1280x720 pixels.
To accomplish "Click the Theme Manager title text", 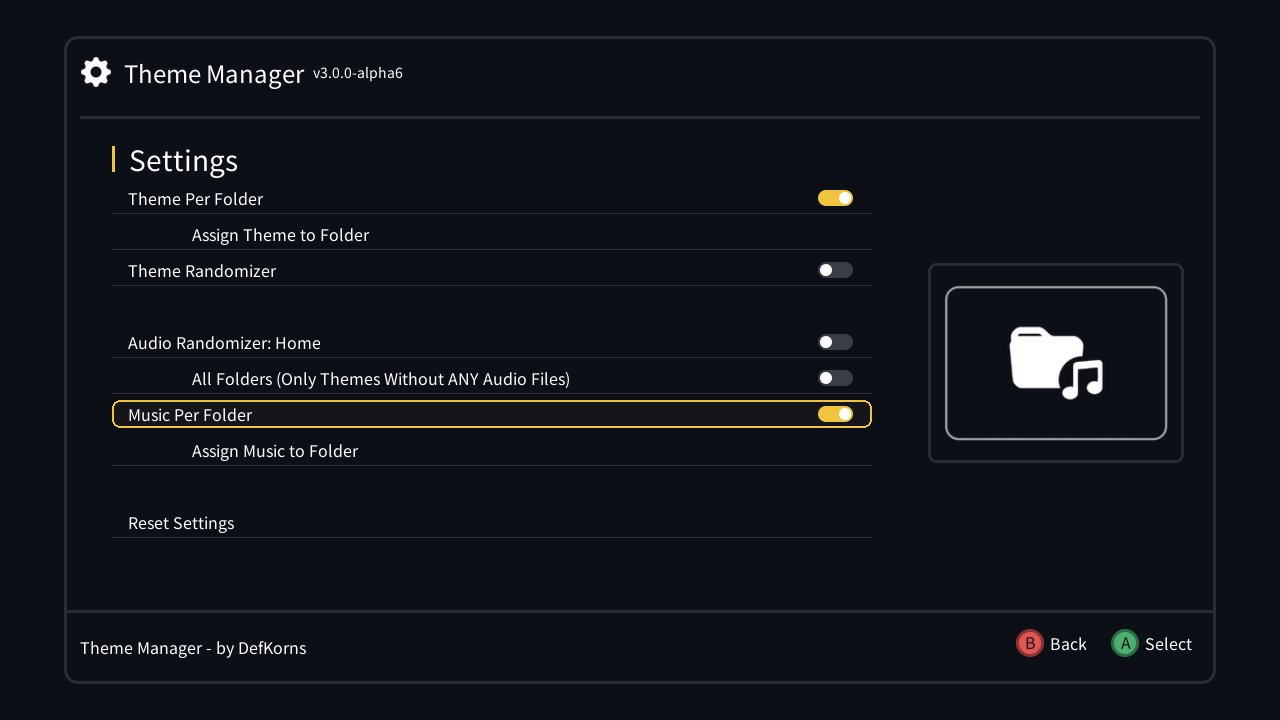I will coord(214,74).
